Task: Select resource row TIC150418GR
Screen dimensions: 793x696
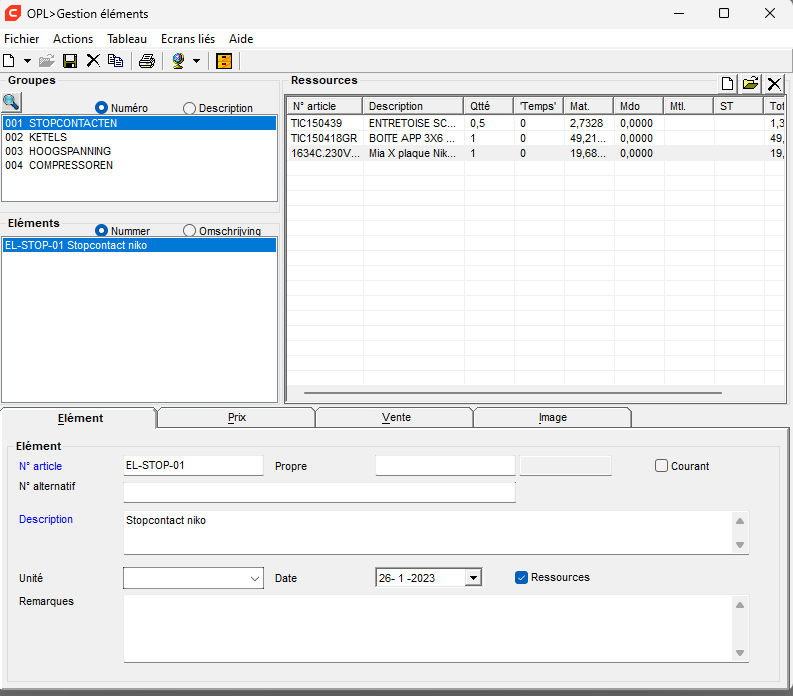Action: [536, 138]
